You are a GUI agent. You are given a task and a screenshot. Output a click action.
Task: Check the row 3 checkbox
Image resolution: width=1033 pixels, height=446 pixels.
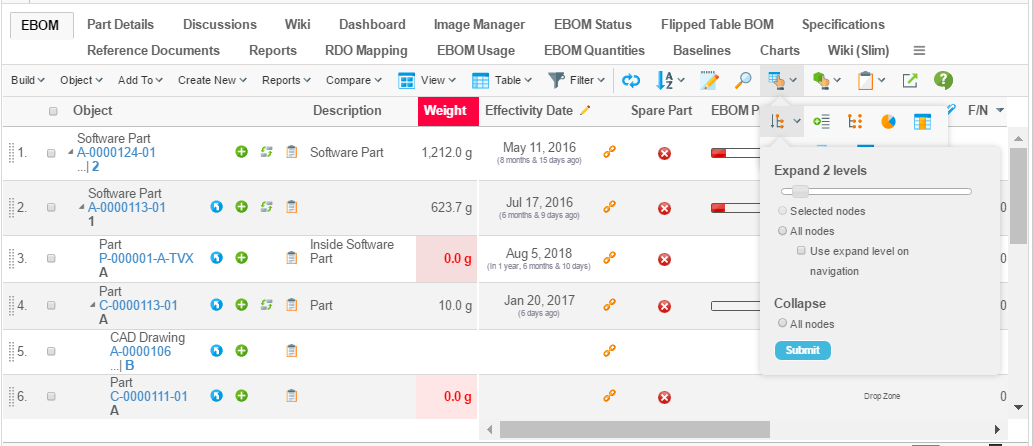click(x=51, y=258)
